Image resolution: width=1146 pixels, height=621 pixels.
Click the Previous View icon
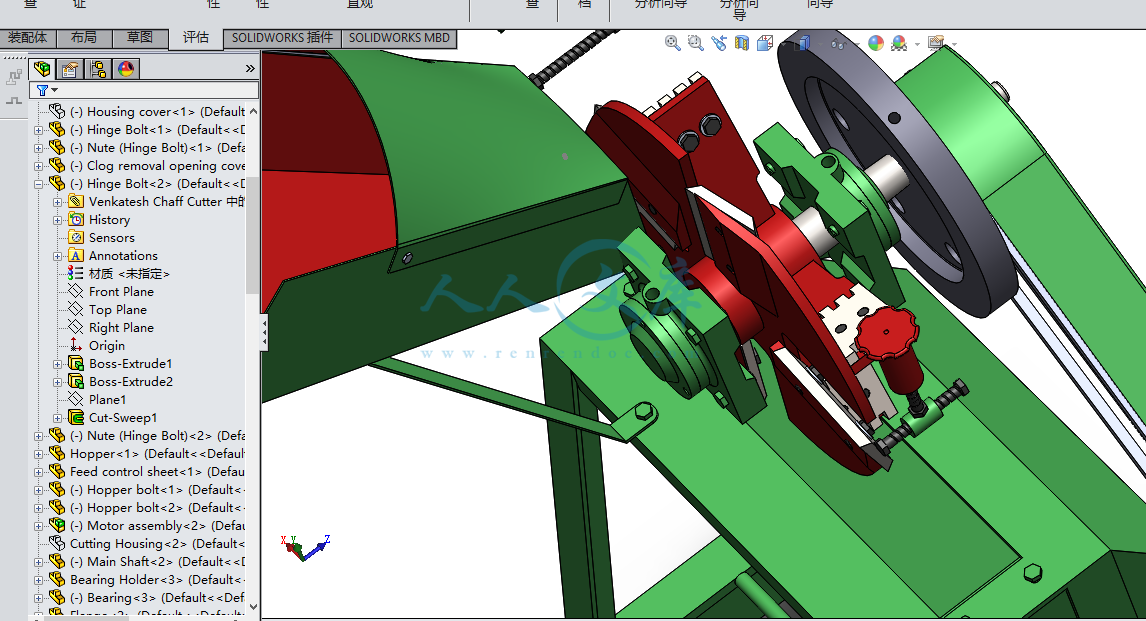point(719,43)
